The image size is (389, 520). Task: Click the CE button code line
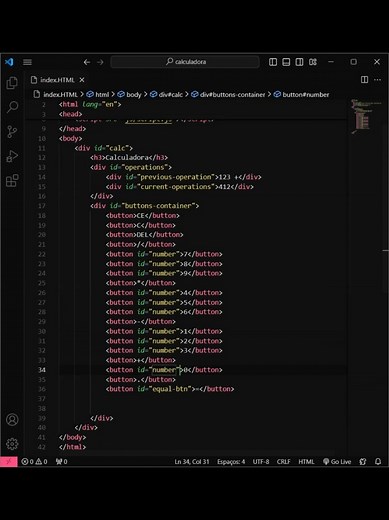point(143,216)
